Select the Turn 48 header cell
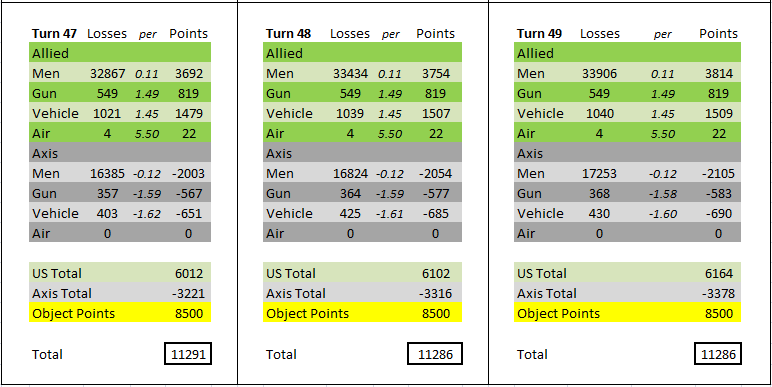The height and width of the screenshot is (387, 772). (x=289, y=33)
